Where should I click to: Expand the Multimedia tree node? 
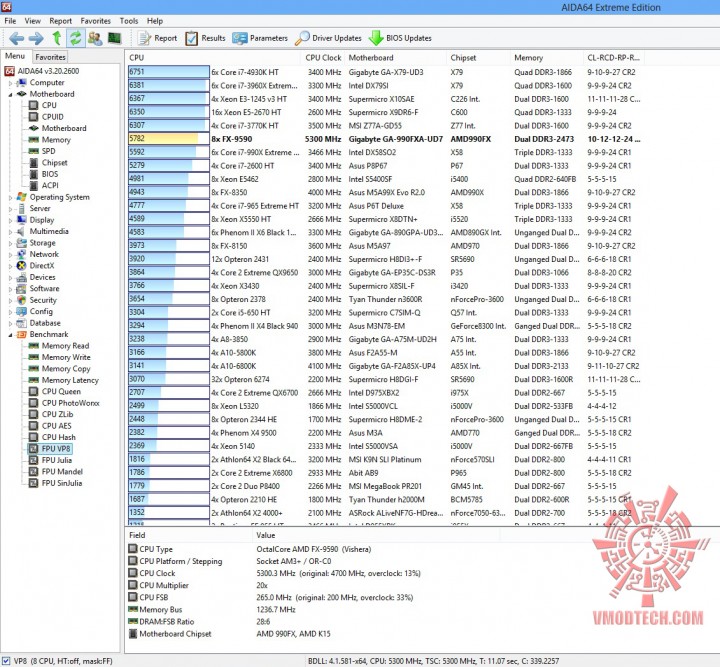click(x=11, y=232)
